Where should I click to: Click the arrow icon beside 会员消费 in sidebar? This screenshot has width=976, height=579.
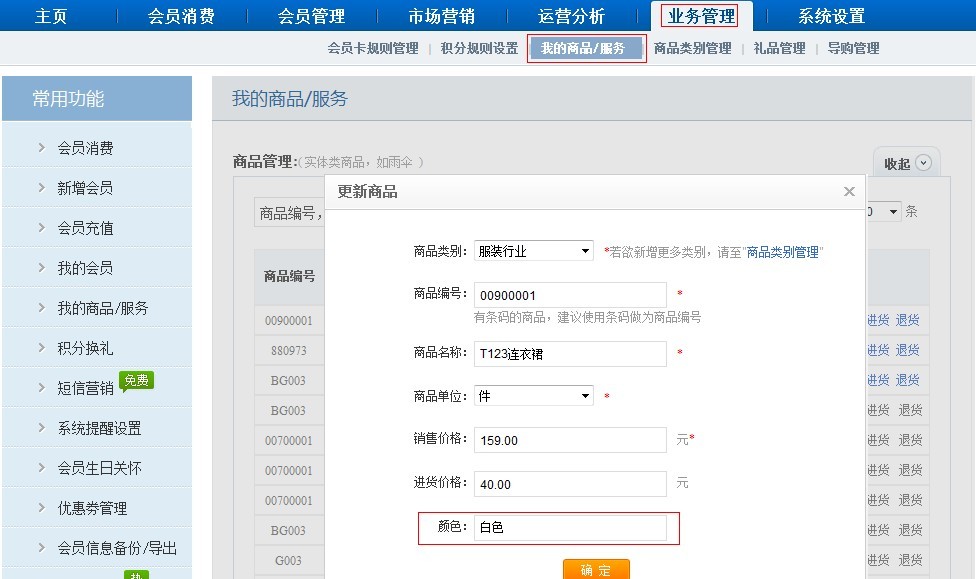41,148
